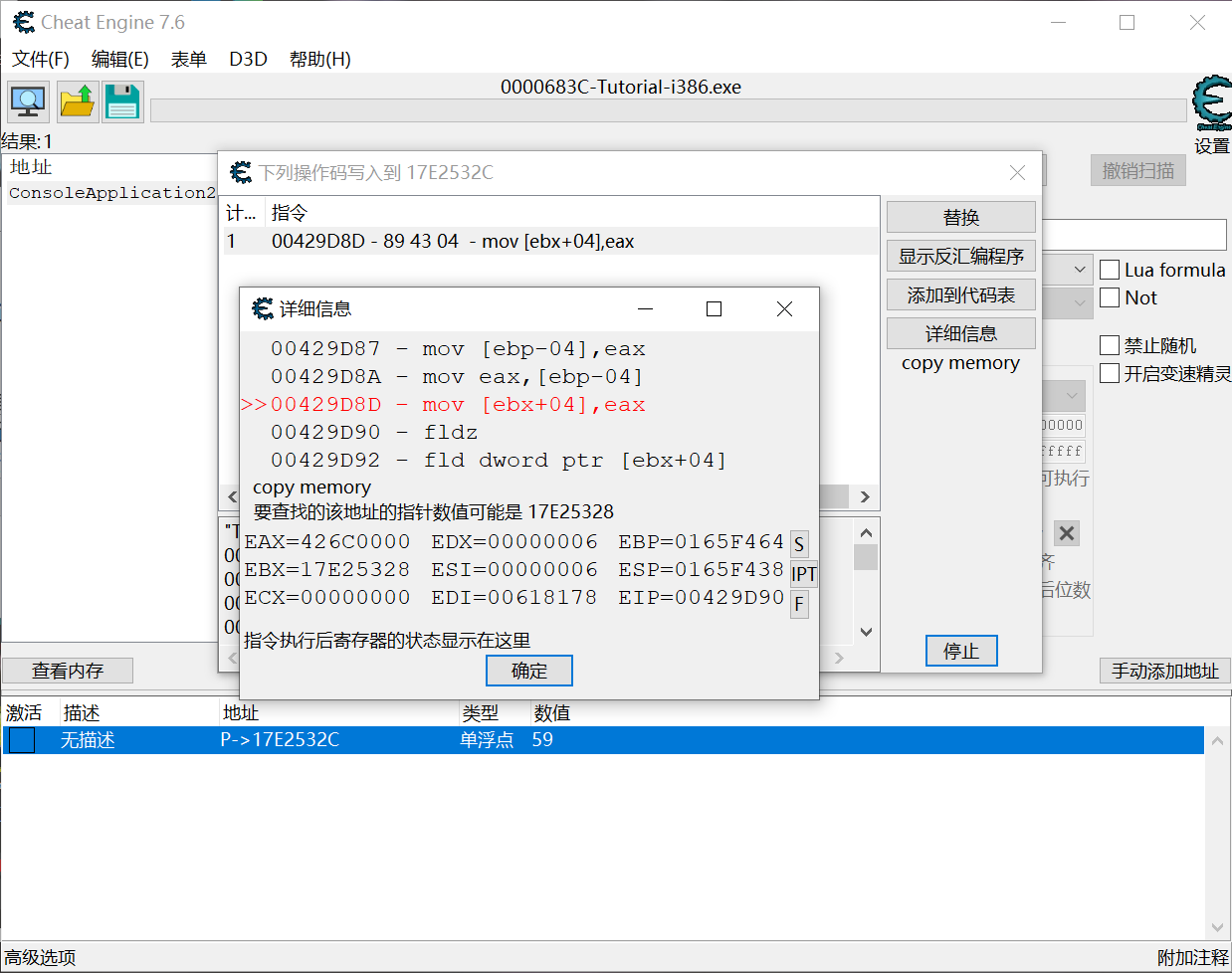Open the 文件(F) menu
The image size is (1232, 973).
(x=41, y=59)
